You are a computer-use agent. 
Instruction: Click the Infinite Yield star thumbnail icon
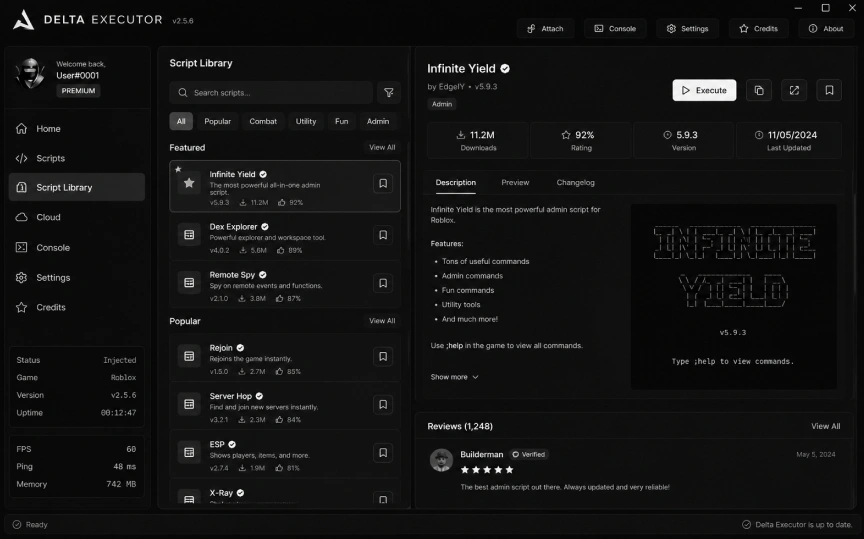point(189,183)
